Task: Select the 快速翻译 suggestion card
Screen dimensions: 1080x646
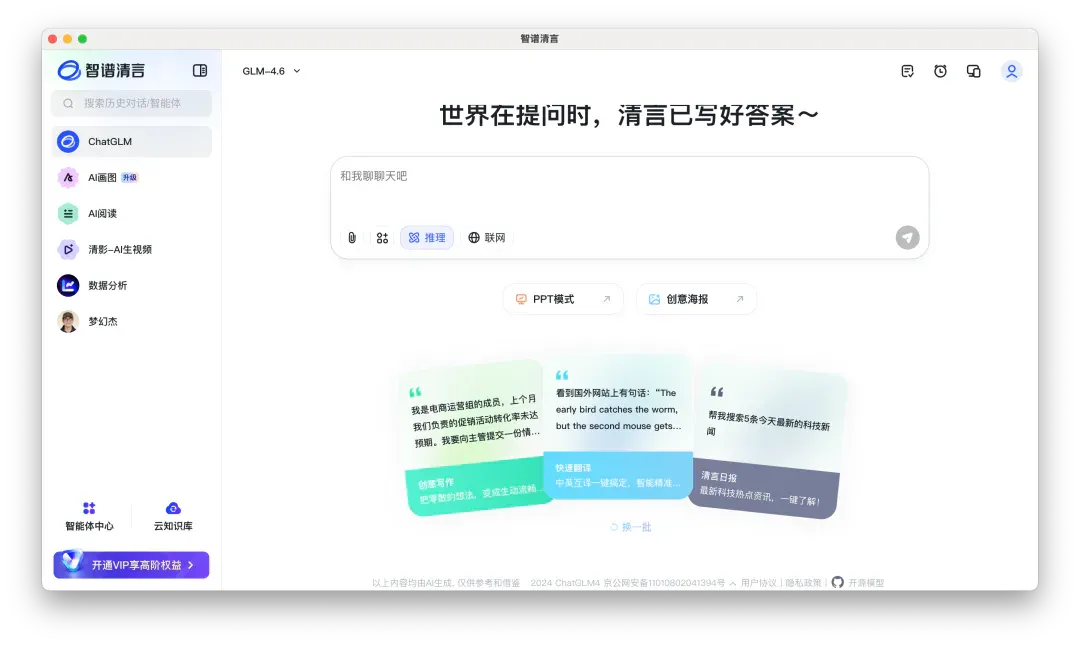Action: coord(618,427)
